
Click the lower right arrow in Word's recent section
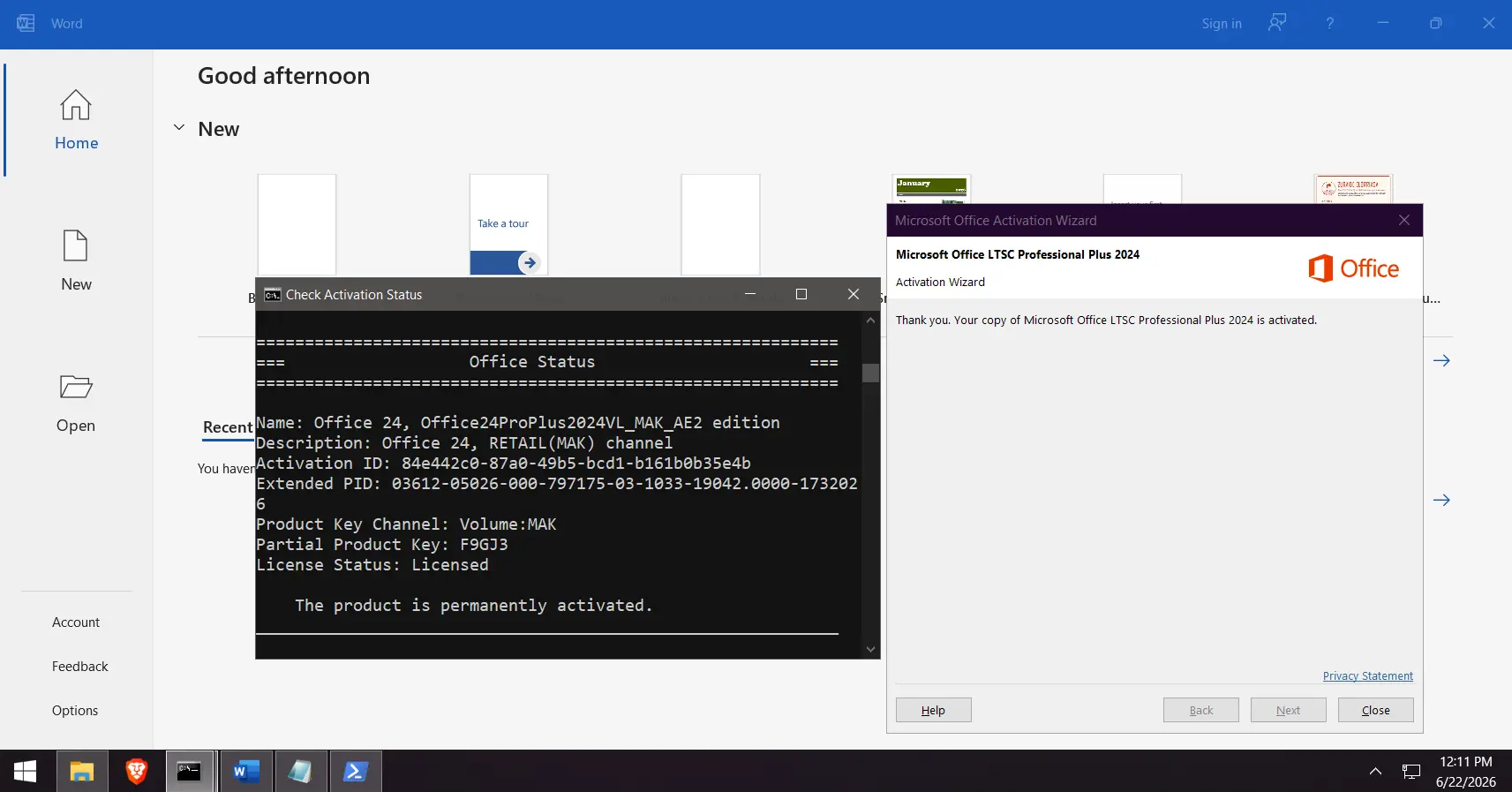coord(1441,501)
